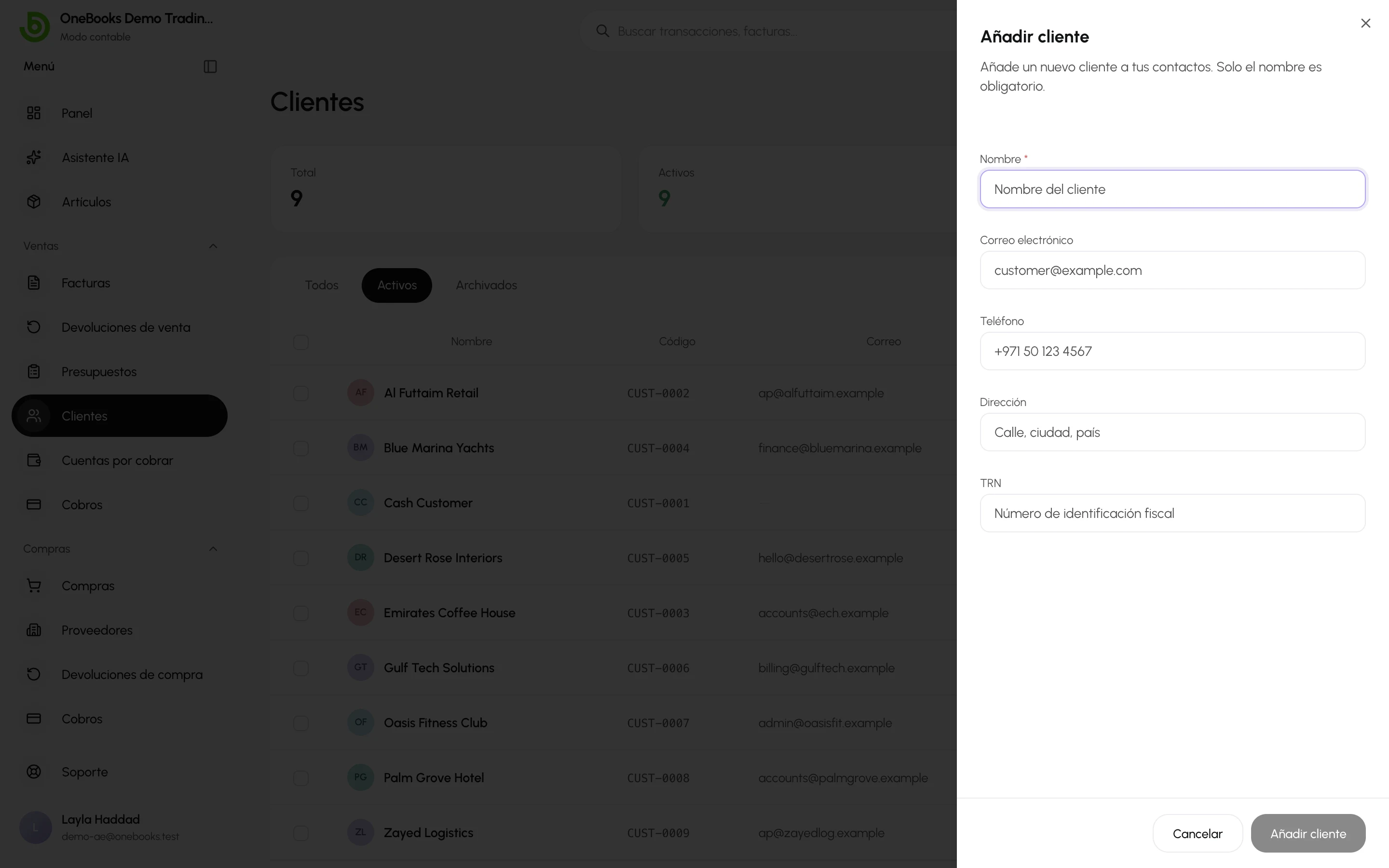This screenshot has height=868, width=1389.
Task: Click the Cobros card icon under Ventas
Action: click(34, 504)
